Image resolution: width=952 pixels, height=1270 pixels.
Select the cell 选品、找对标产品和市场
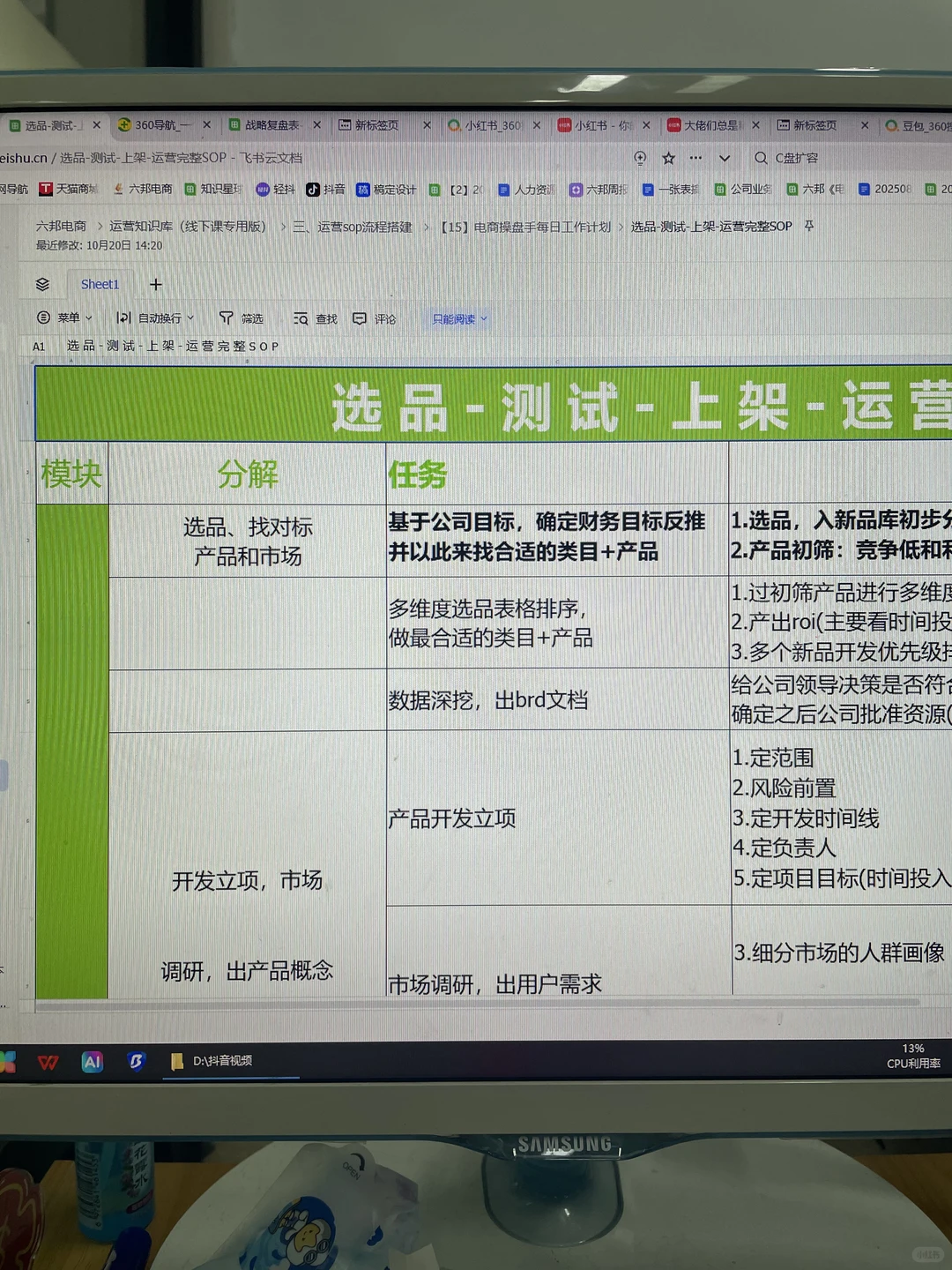coord(247,542)
